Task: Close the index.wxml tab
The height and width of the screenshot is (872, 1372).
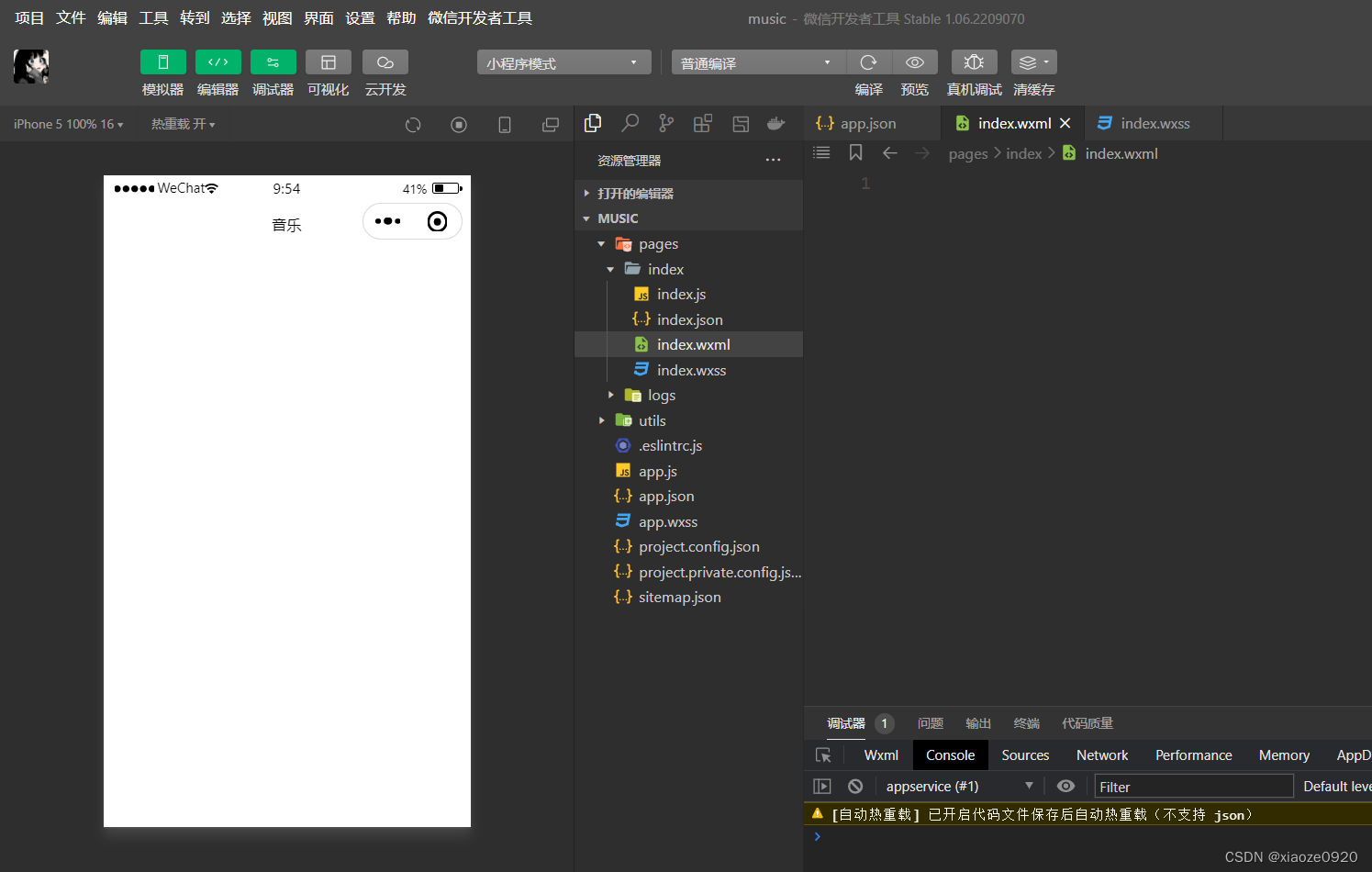Action: (x=1065, y=123)
